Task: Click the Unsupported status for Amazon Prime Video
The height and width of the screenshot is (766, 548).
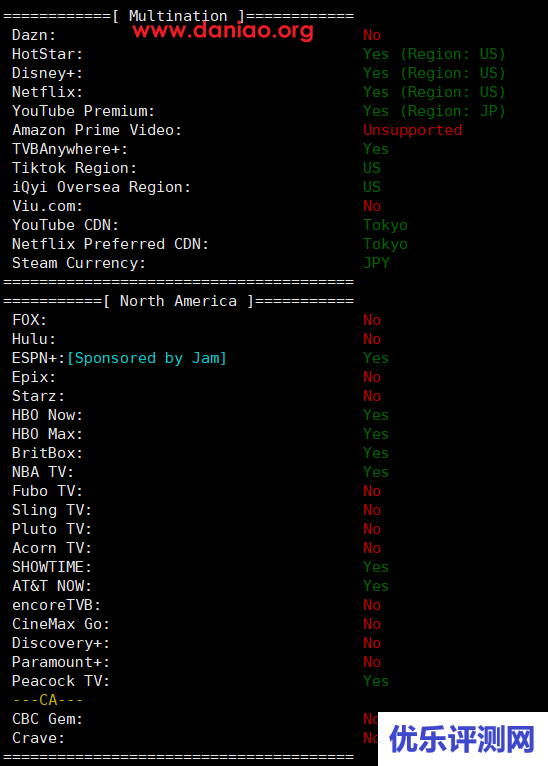Action: click(x=413, y=130)
